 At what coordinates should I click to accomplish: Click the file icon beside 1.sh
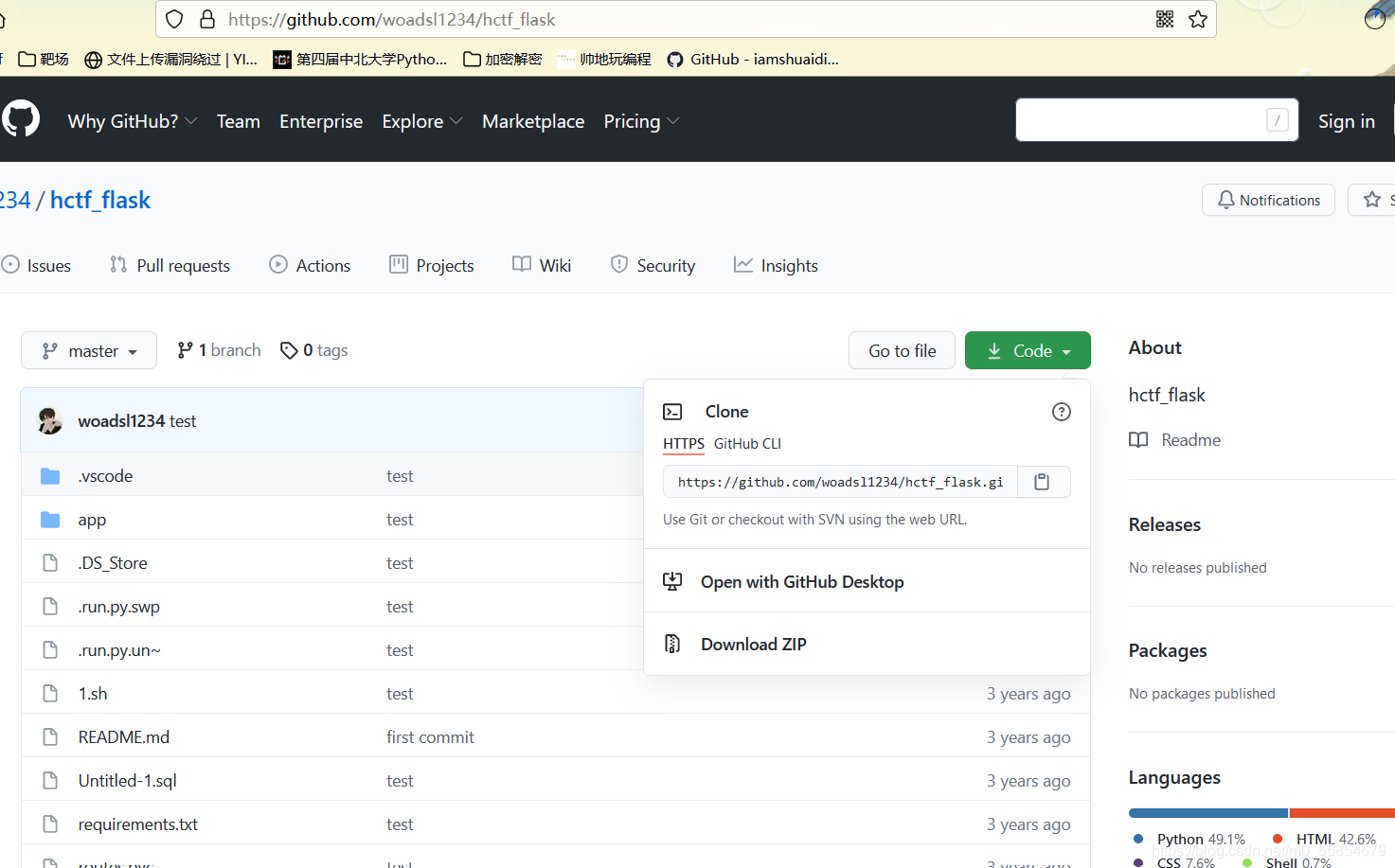50,694
